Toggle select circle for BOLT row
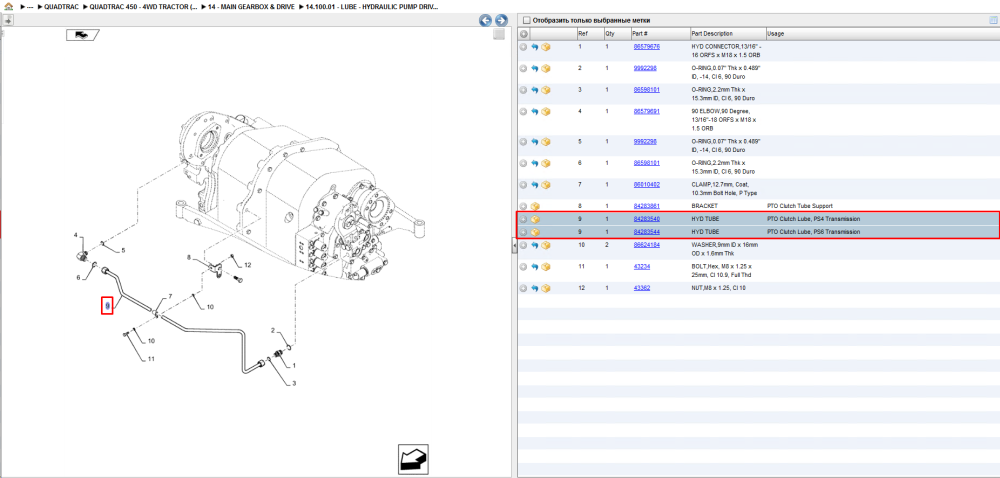This screenshot has height=478, width=1000. pos(524,266)
